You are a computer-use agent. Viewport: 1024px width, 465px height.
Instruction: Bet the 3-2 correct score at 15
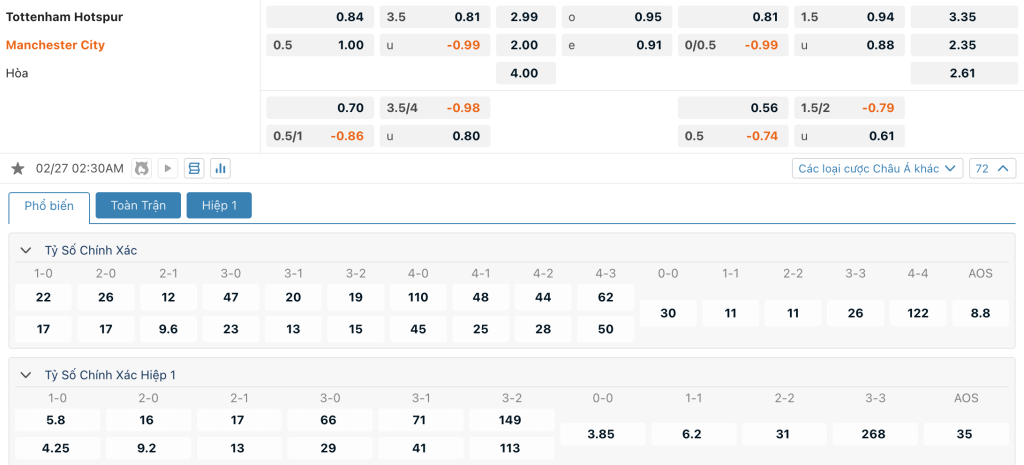click(x=355, y=329)
